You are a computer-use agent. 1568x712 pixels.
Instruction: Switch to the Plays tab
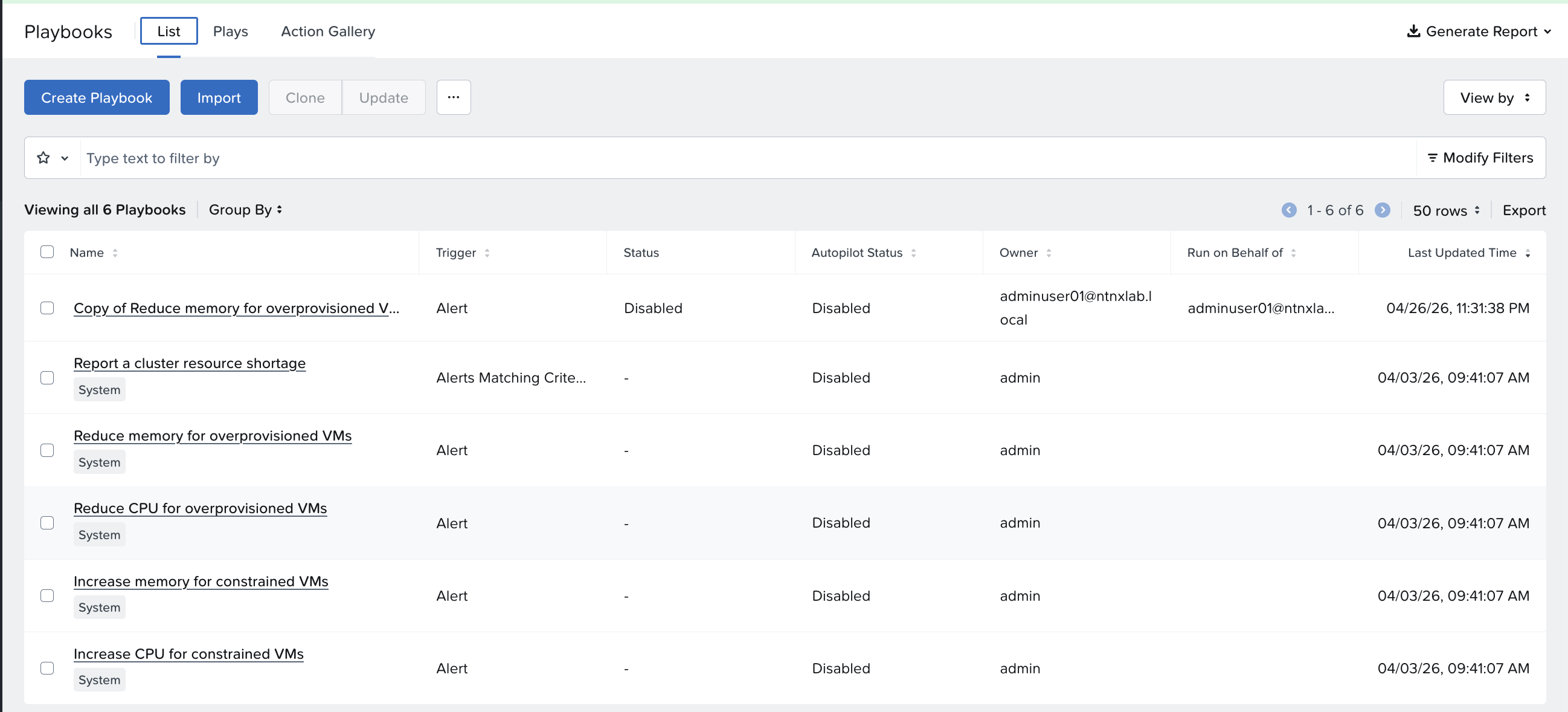(231, 31)
